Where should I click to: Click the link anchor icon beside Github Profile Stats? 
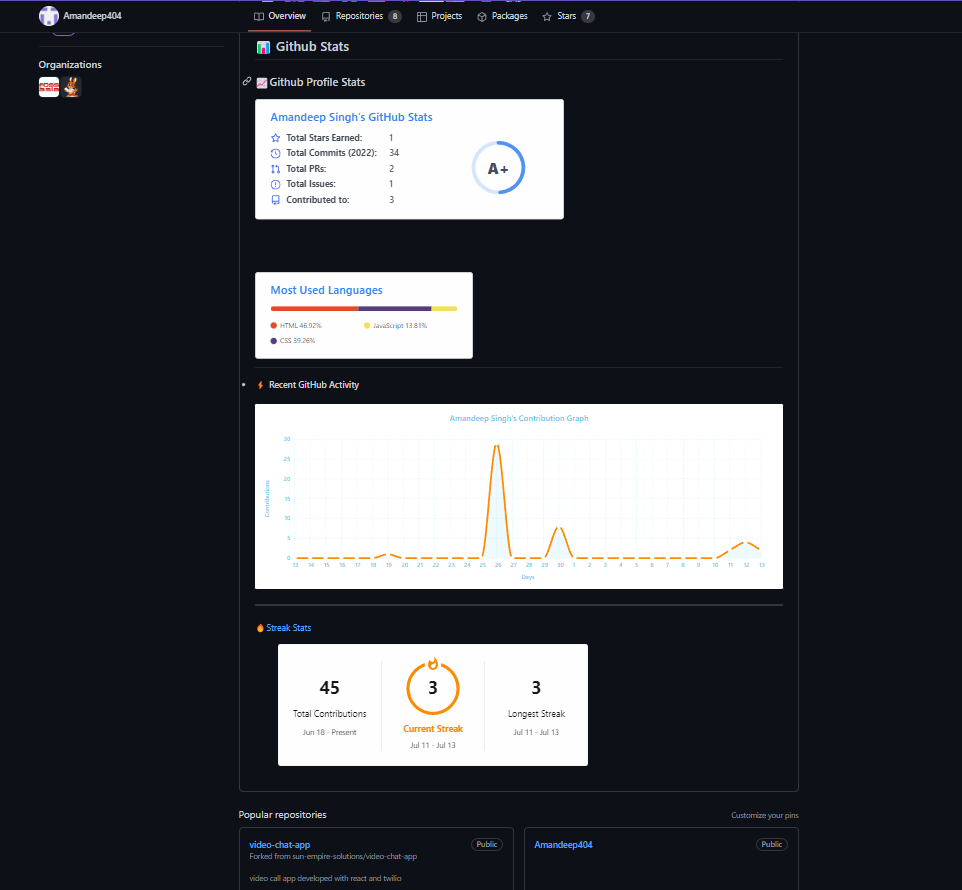247,81
